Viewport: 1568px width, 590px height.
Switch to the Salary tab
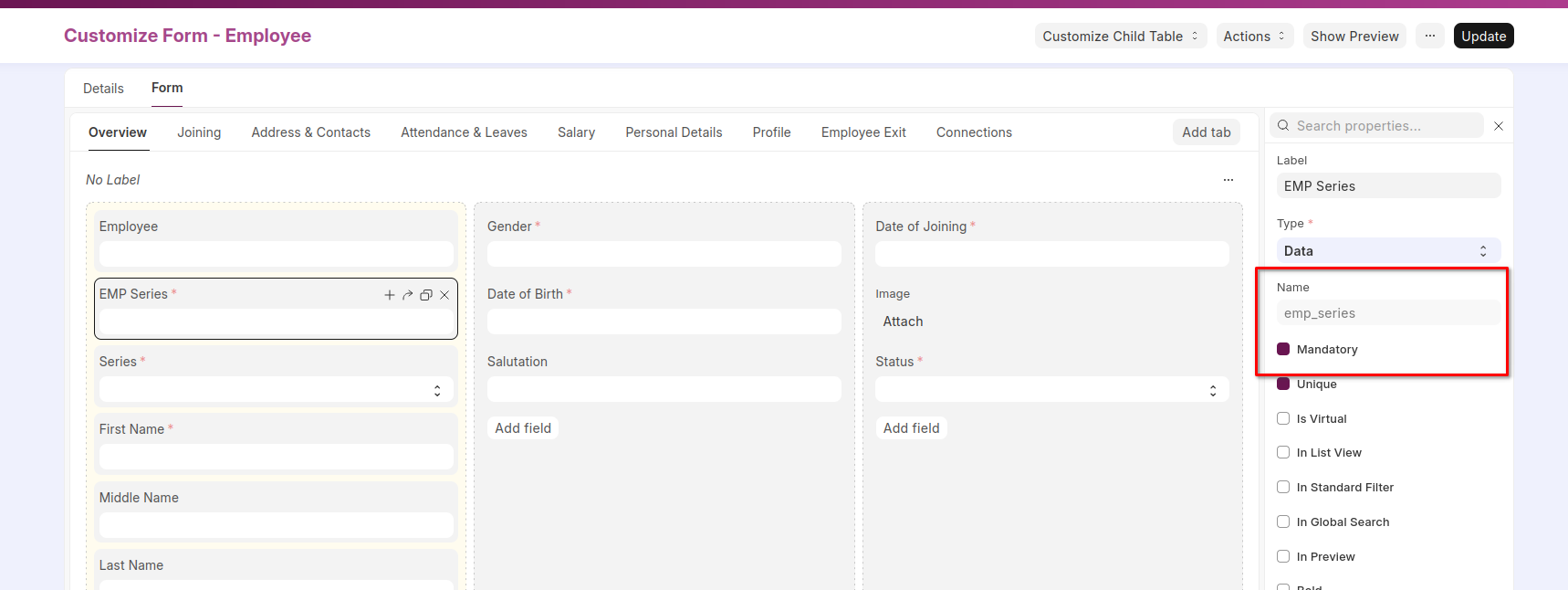(576, 132)
